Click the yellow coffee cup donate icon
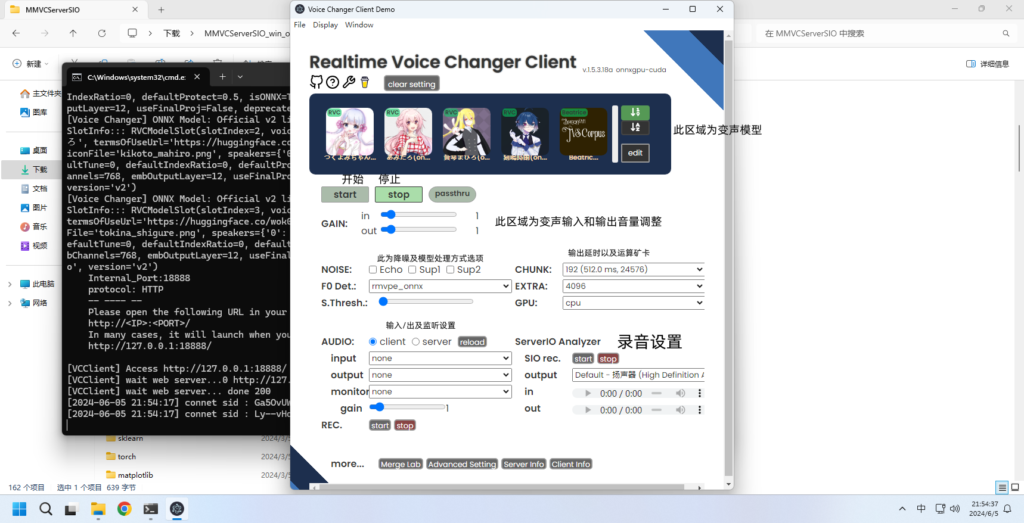 pyautogui.click(x=365, y=82)
